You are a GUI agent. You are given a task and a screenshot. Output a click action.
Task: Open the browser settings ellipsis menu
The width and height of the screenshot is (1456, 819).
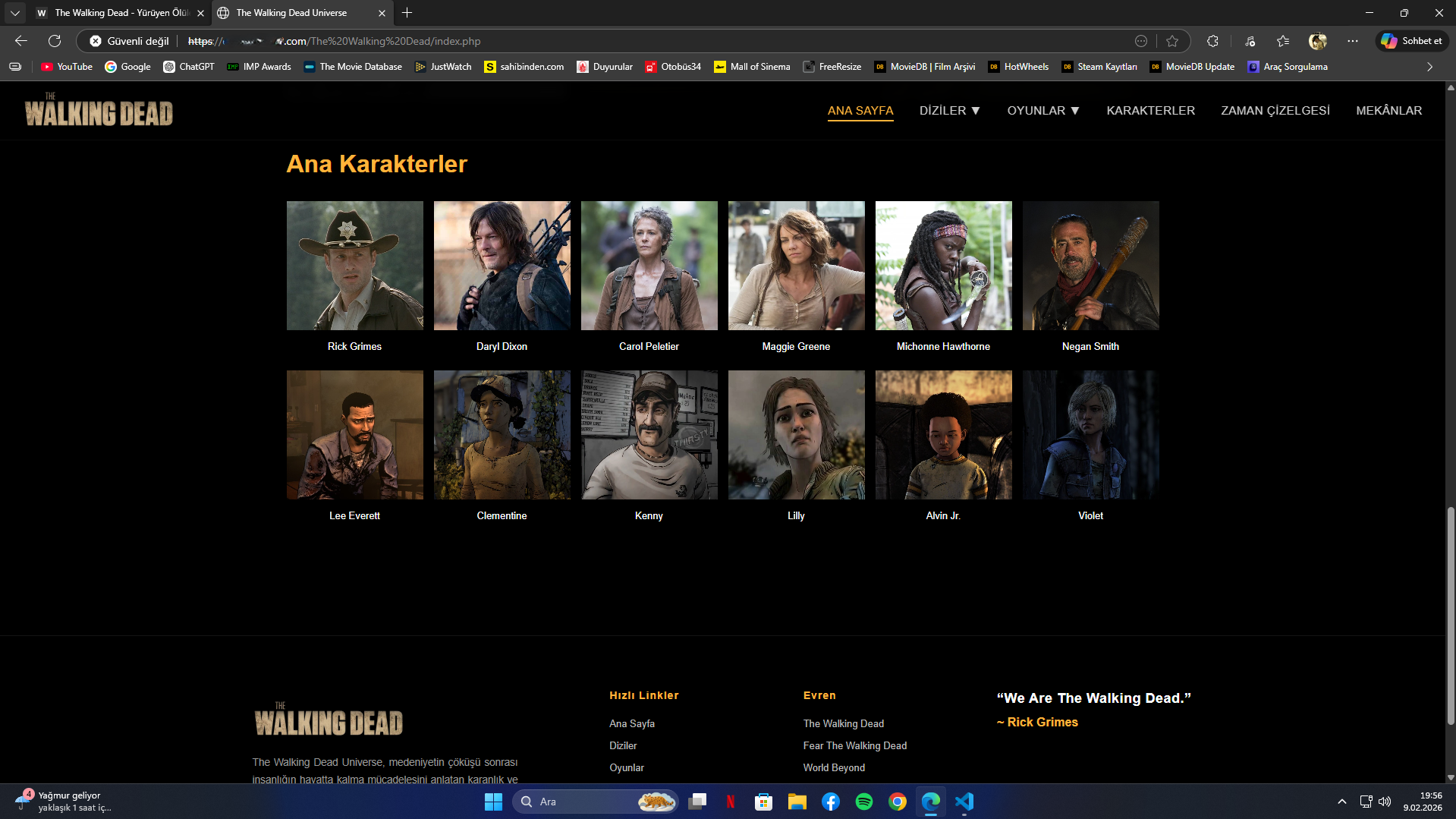(x=1353, y=41)
